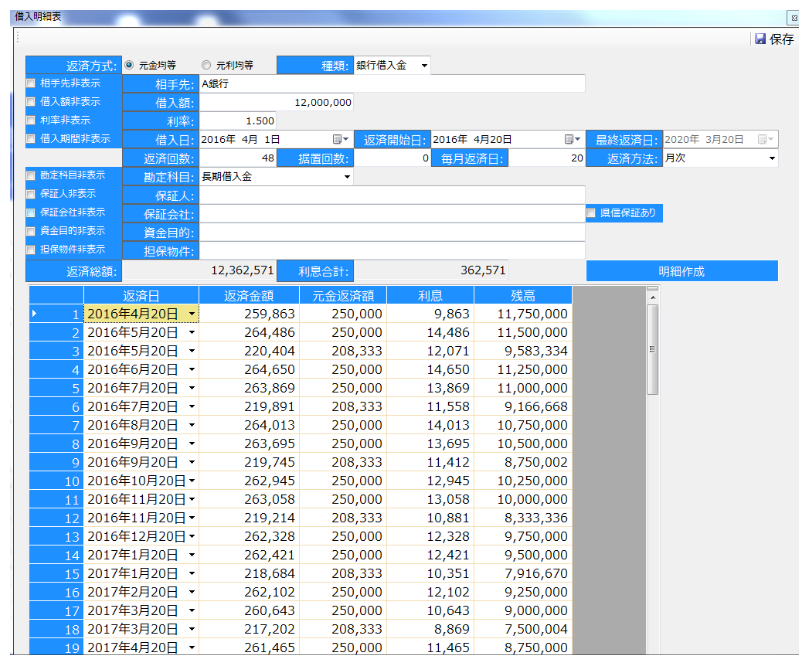Click the 保存 save icon
This screenshot has width=800, height=655.
760,38
